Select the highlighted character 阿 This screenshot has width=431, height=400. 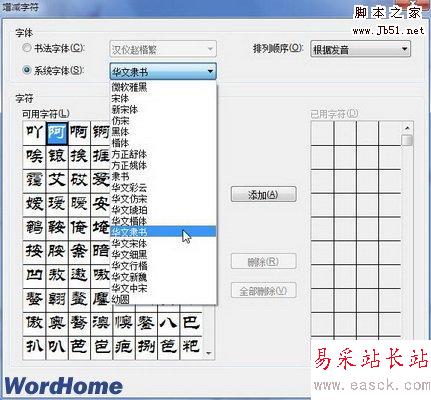coord(57,133)
